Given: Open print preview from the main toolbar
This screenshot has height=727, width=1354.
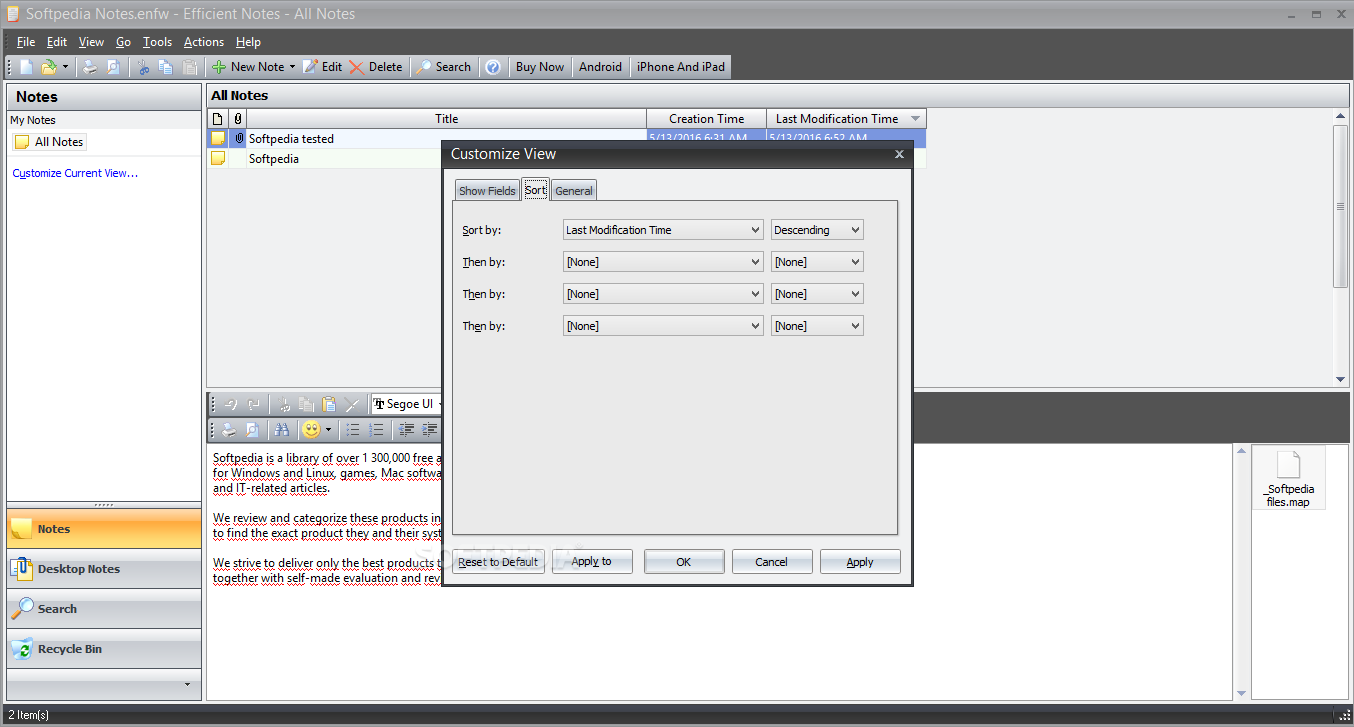Looking at the screenshot, I should (x=113, y=67).
